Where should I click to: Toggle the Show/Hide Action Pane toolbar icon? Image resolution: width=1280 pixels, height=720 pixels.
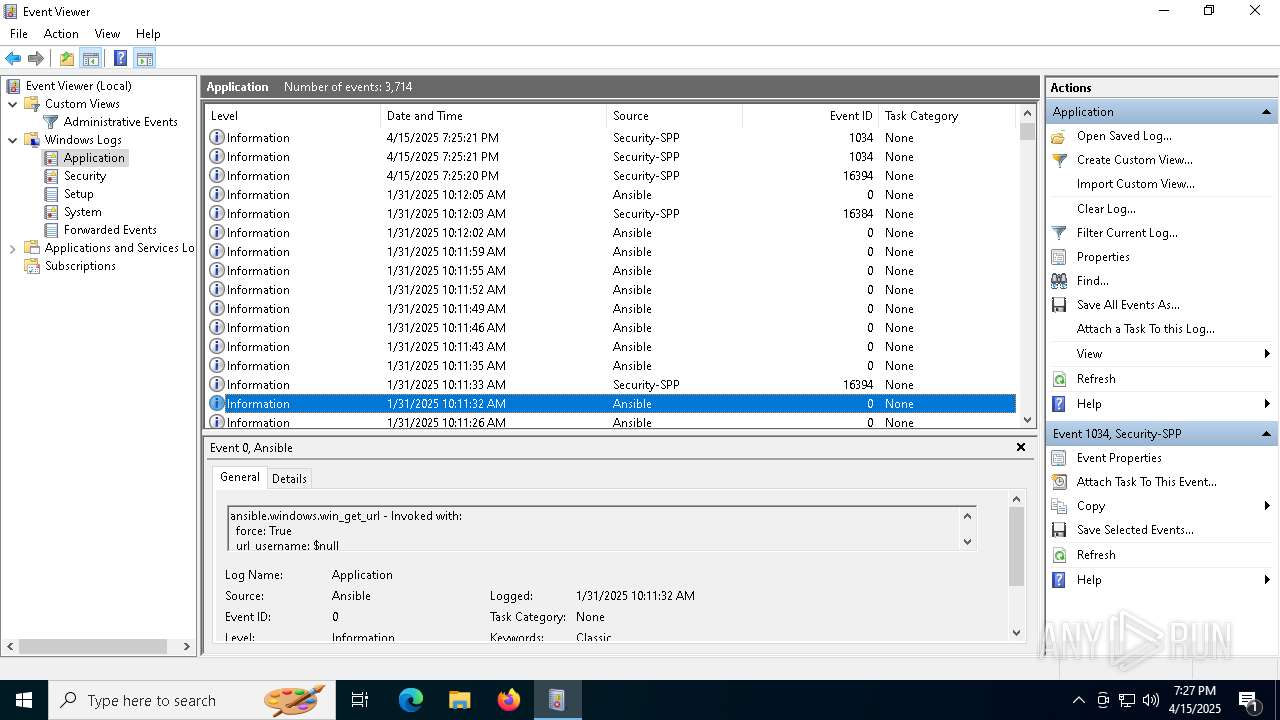144,58
